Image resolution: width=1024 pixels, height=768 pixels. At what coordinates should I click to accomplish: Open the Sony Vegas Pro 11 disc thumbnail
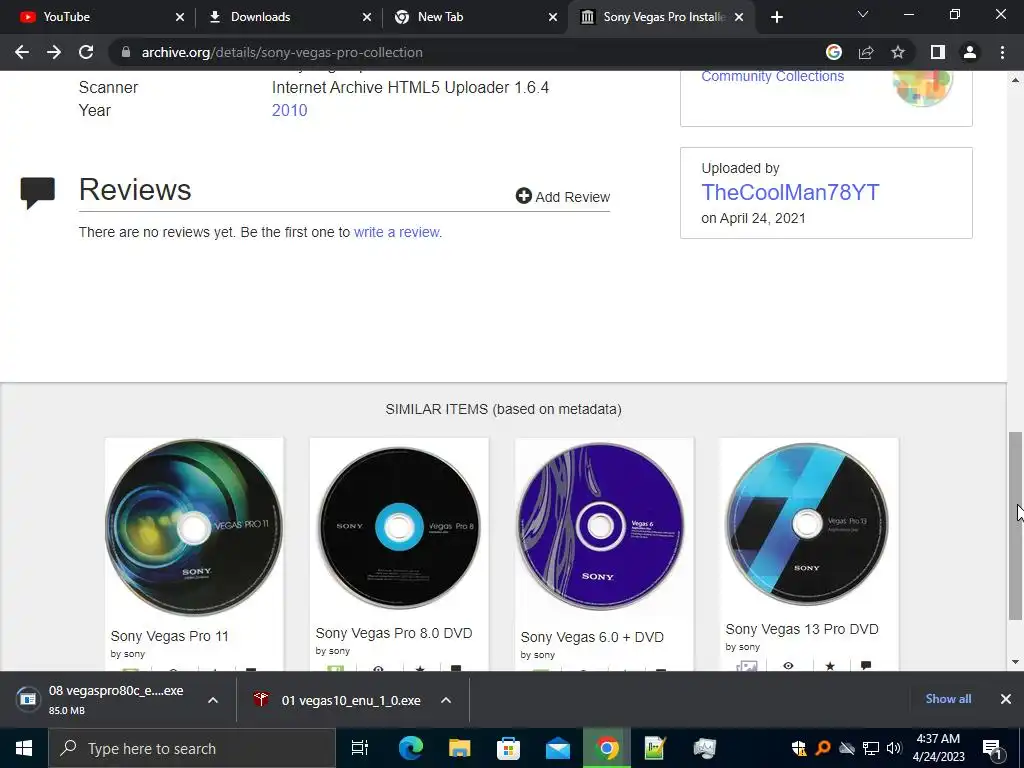pyautogui.click(x=194, y=528)
